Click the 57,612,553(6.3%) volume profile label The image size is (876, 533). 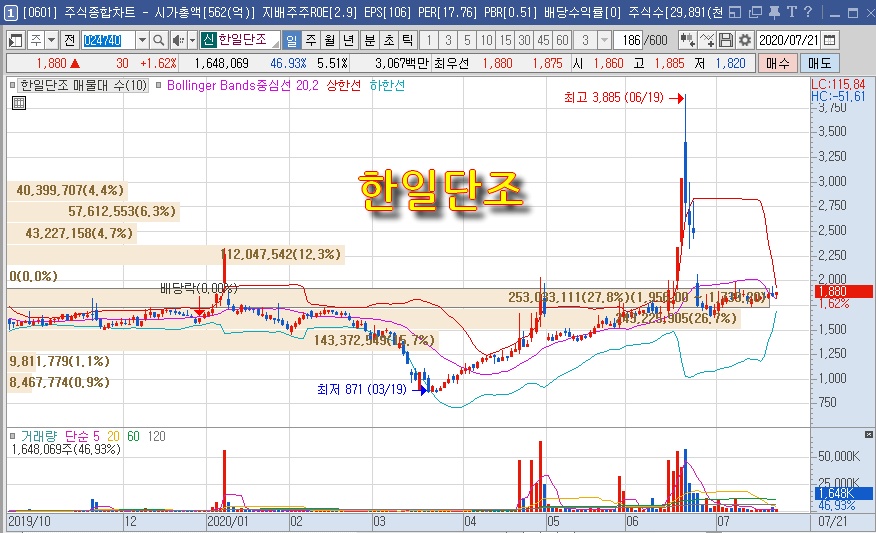click(x=122, y=211)
